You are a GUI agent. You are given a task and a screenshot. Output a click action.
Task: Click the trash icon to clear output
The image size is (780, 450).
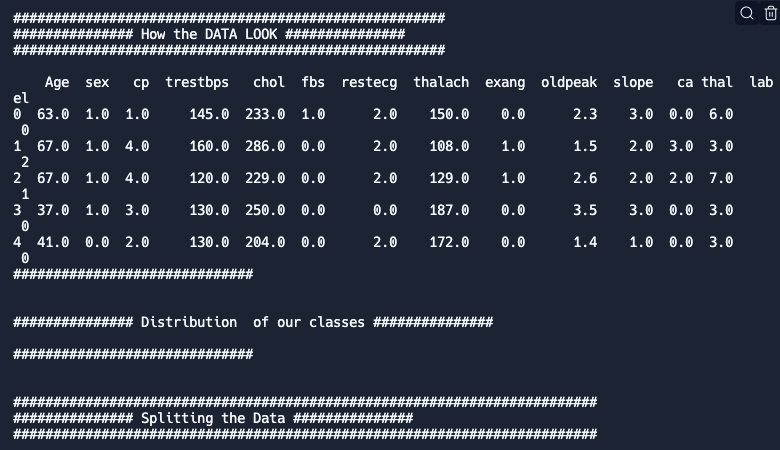[770, 13]
